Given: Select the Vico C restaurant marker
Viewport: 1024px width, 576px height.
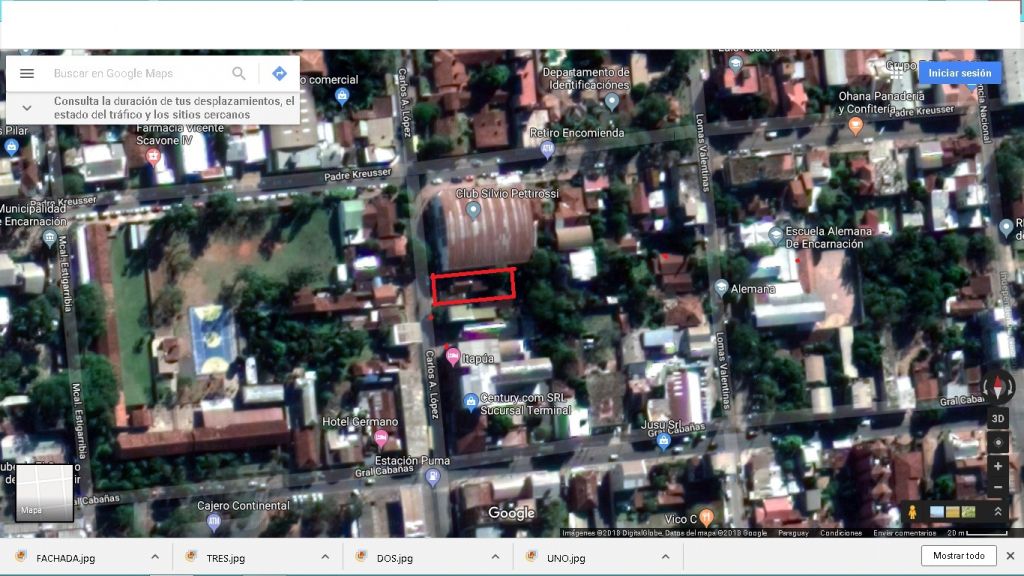Looking at the screenshot, I should [706, 518].
